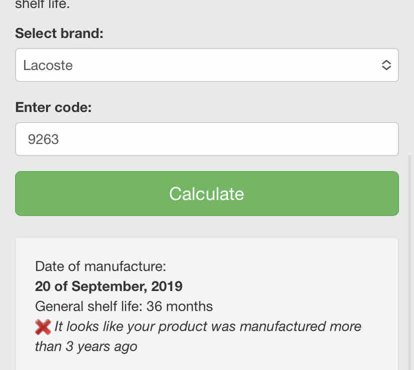Click the partial shelf life text at top
The image size is (414, 370).
tap(42, 5)
